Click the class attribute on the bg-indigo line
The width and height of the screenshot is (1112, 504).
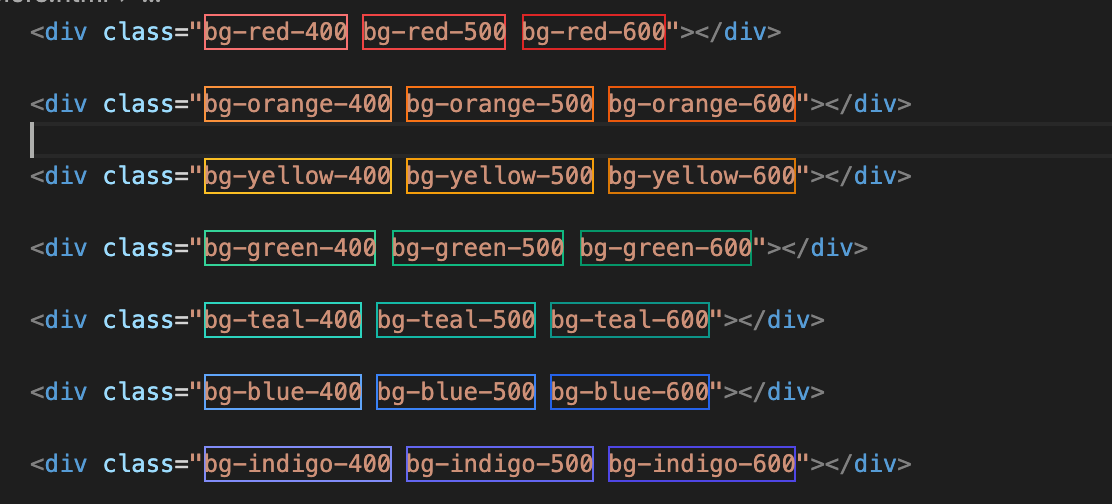tap(138, 464)
